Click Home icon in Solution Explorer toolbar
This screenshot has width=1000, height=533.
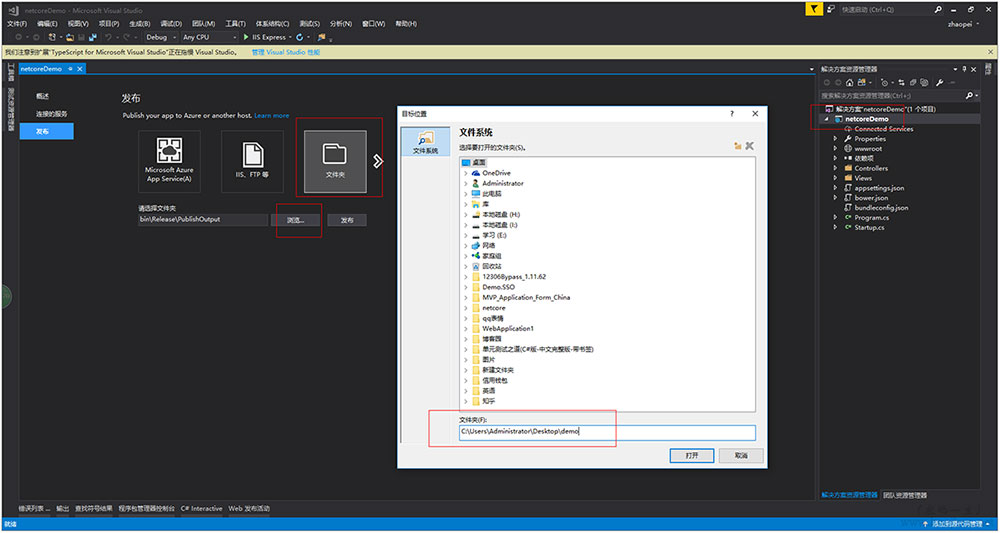[849, 82]
